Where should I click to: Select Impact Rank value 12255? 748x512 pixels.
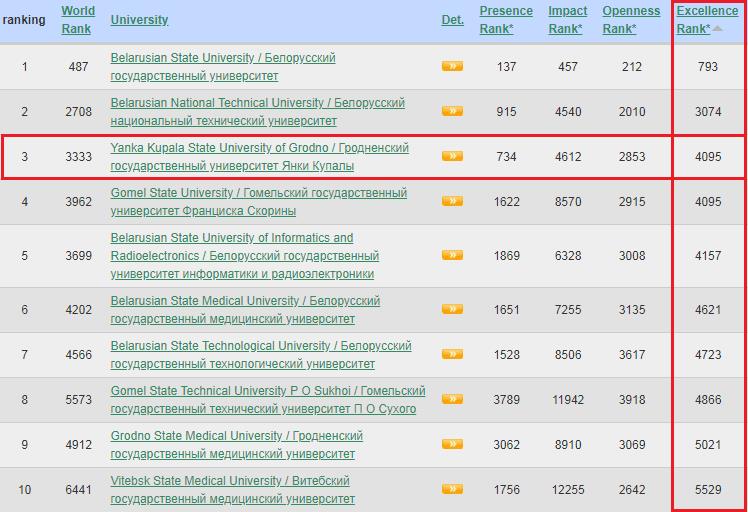(x=568, y=490)
